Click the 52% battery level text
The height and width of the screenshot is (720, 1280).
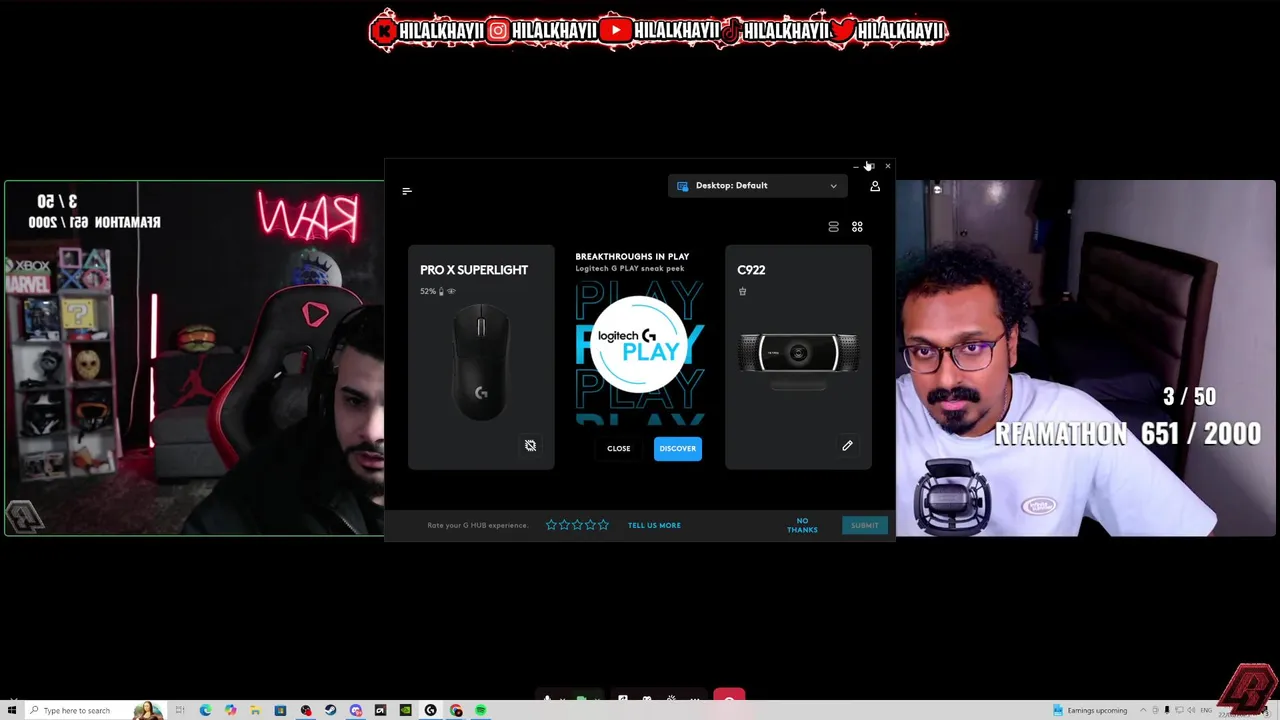[x=428, y=291]
